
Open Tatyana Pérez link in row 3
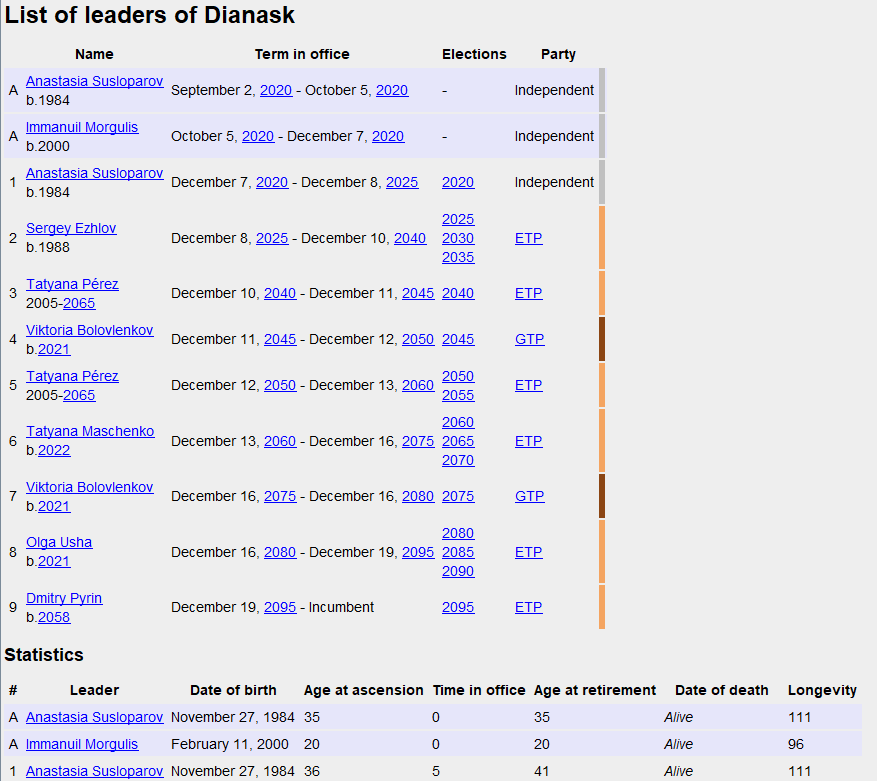[72, 284]
